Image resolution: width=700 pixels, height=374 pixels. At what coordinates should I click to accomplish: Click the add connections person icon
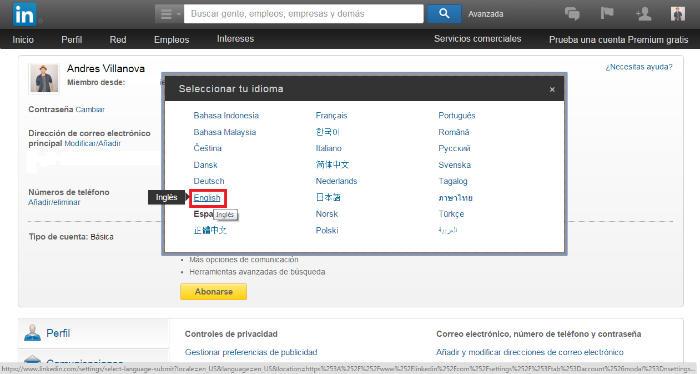click(x=643, y=14)
